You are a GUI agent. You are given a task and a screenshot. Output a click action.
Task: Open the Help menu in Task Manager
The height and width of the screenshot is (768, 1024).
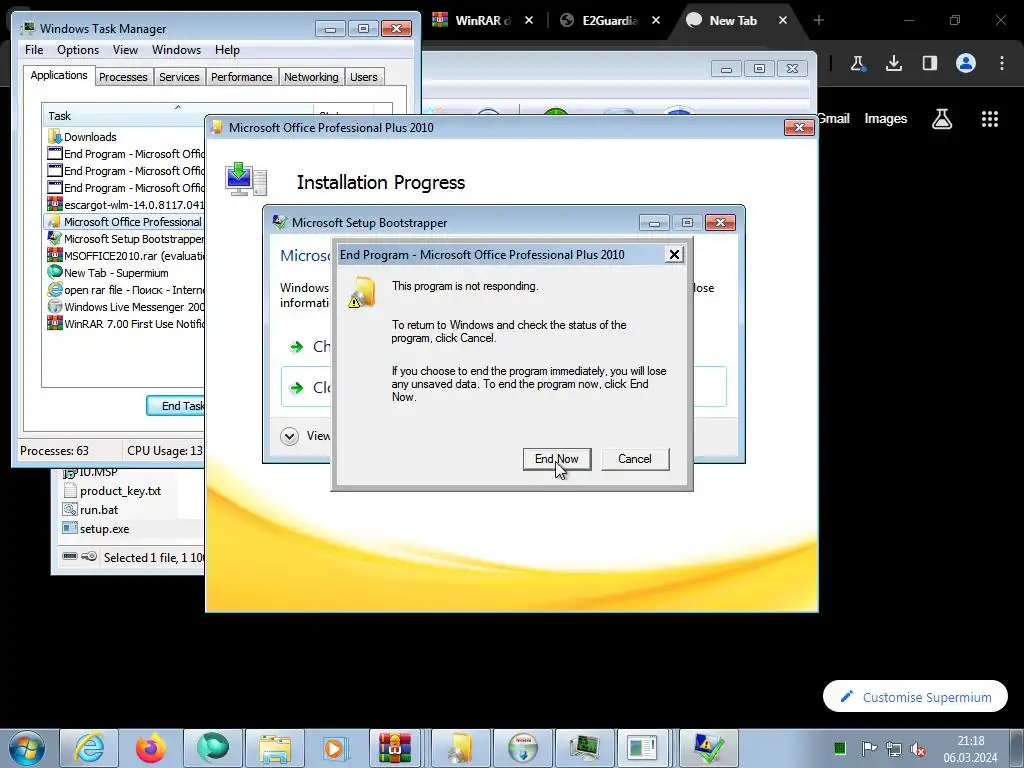pyautogui.click(x=227, y=50)
